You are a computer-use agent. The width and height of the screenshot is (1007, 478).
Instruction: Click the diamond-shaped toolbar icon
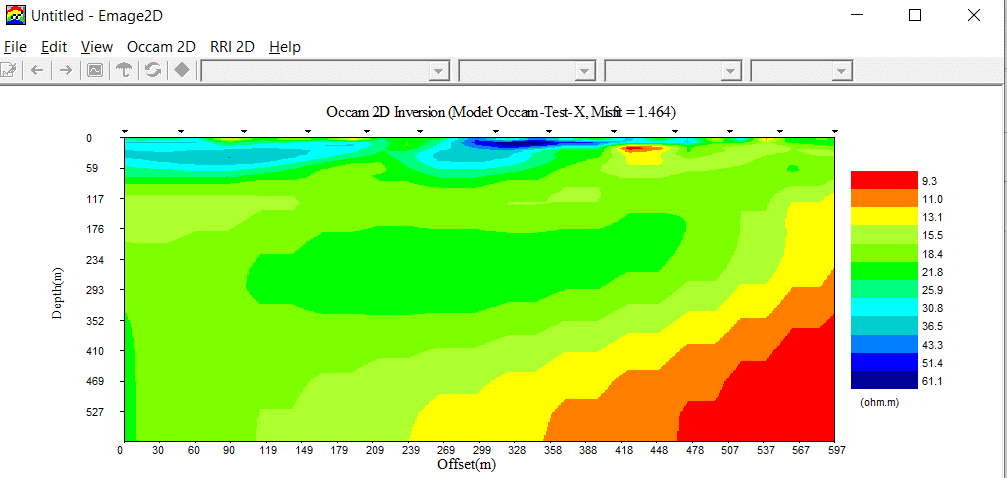tap(182, 70)
